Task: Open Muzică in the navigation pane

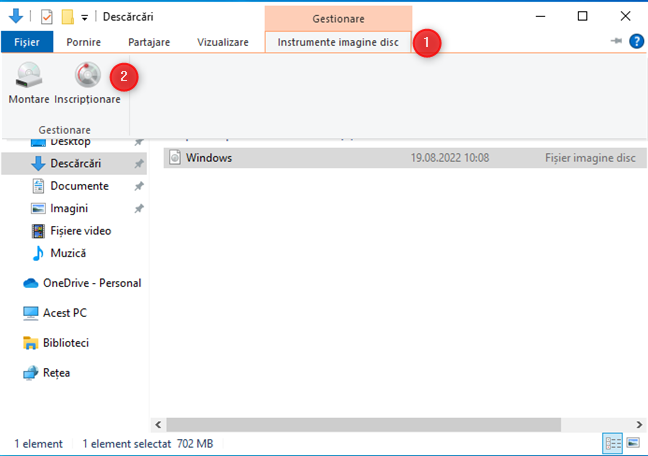Action: click(68, 253)
